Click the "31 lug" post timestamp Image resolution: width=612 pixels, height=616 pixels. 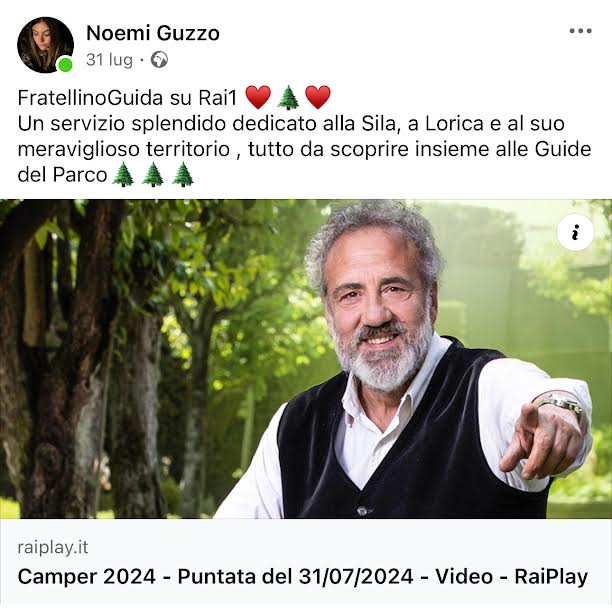109,60
